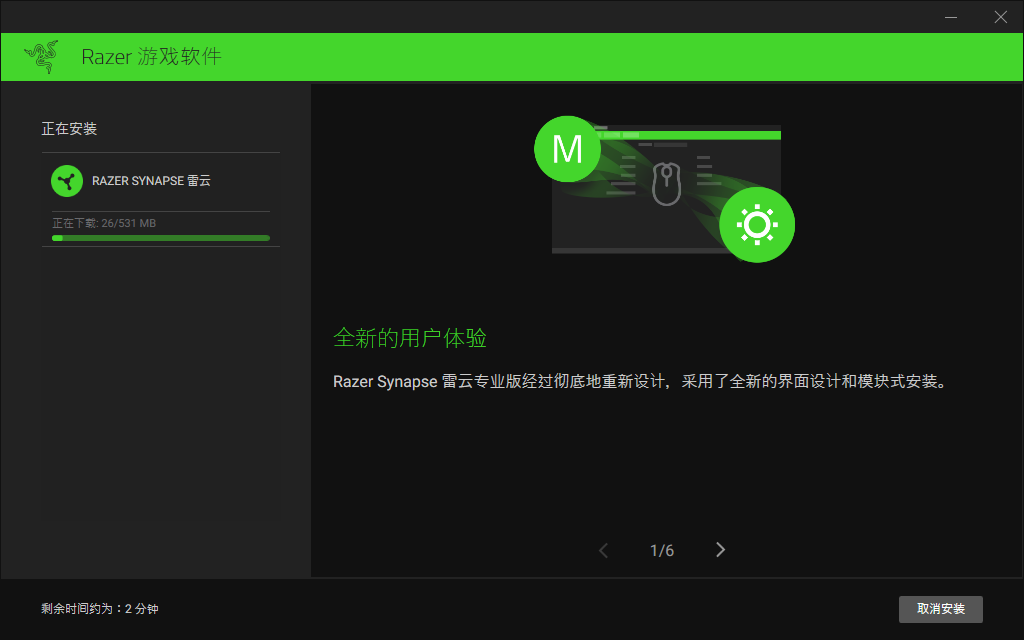Click the green lighting sun circle
Viewport: 1024px width, 640px height.
click(757, 225)
